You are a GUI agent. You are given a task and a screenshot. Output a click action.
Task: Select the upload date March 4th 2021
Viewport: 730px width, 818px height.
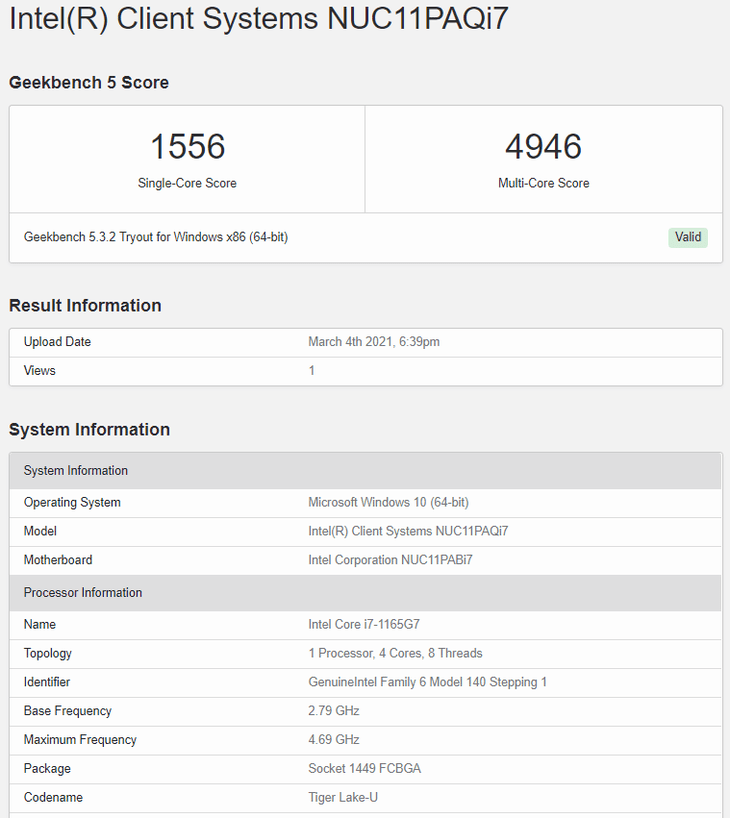[373, 342]
